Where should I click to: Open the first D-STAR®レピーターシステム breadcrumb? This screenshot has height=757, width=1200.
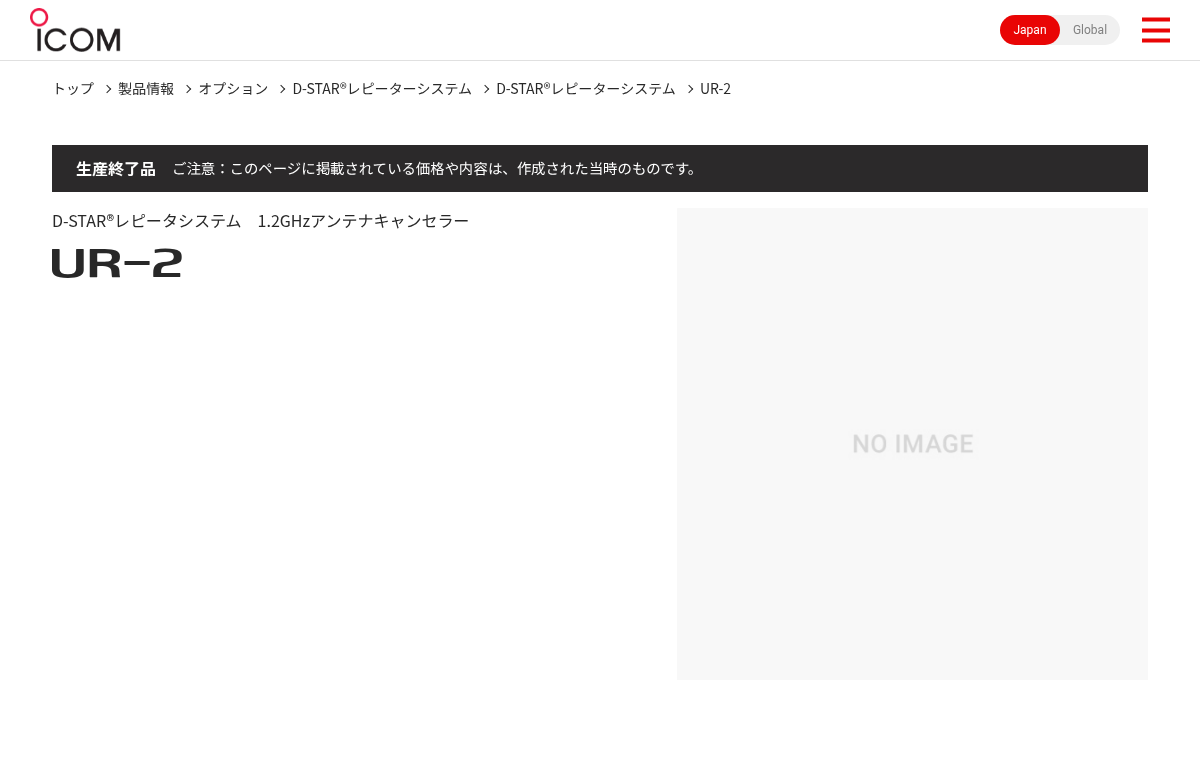coord(382,89)
